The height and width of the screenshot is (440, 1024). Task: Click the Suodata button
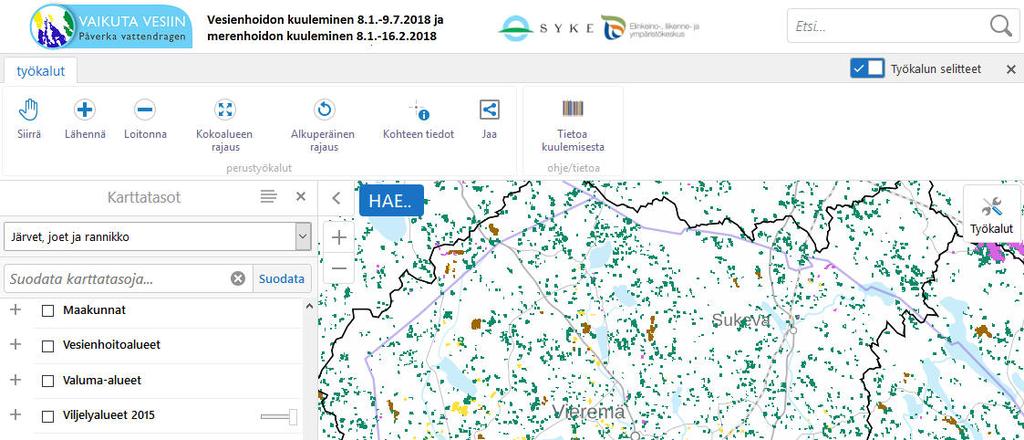click(x=281, y=279)
